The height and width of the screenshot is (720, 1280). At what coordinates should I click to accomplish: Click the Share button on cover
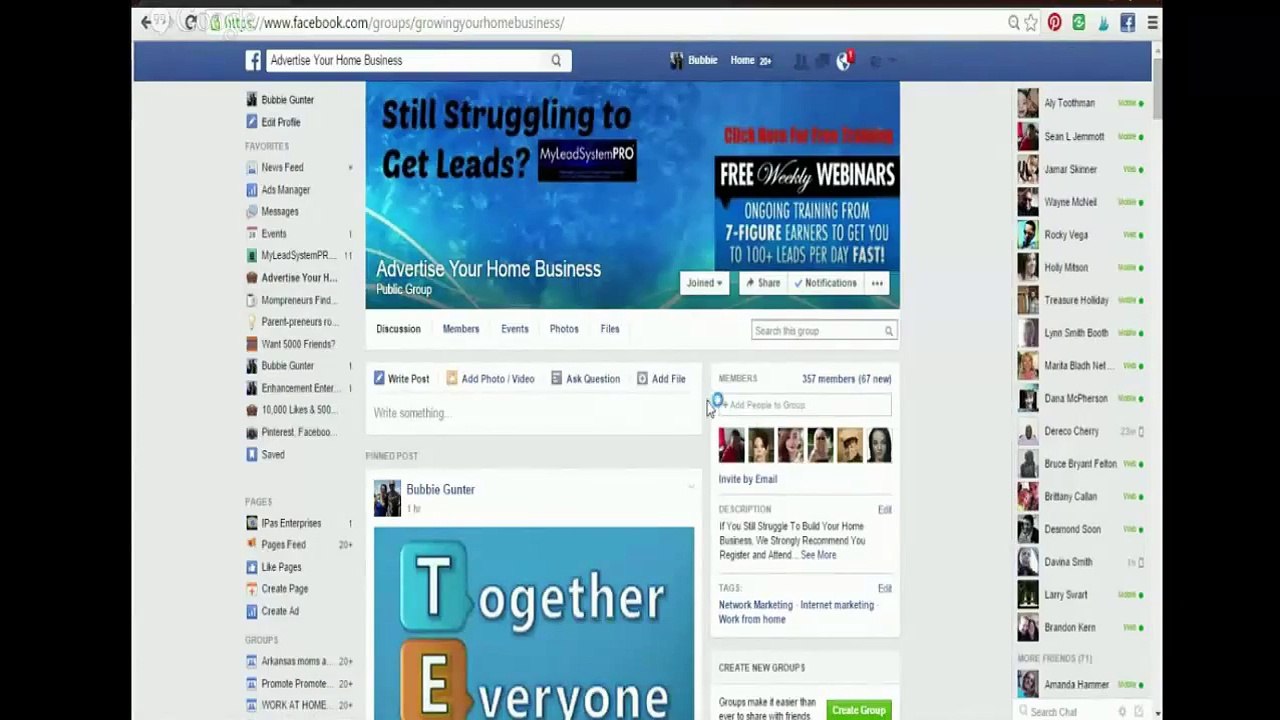pyautogui.click(x=763, y=283)
